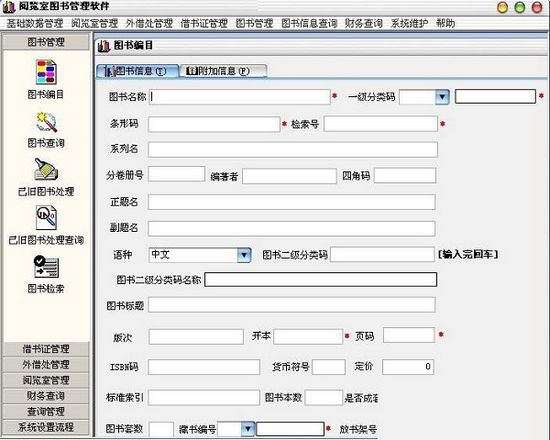Viewport: 550px width, 440px height.
Task: Focus the 副题名 input field
Action: click(x=291, y=228)
